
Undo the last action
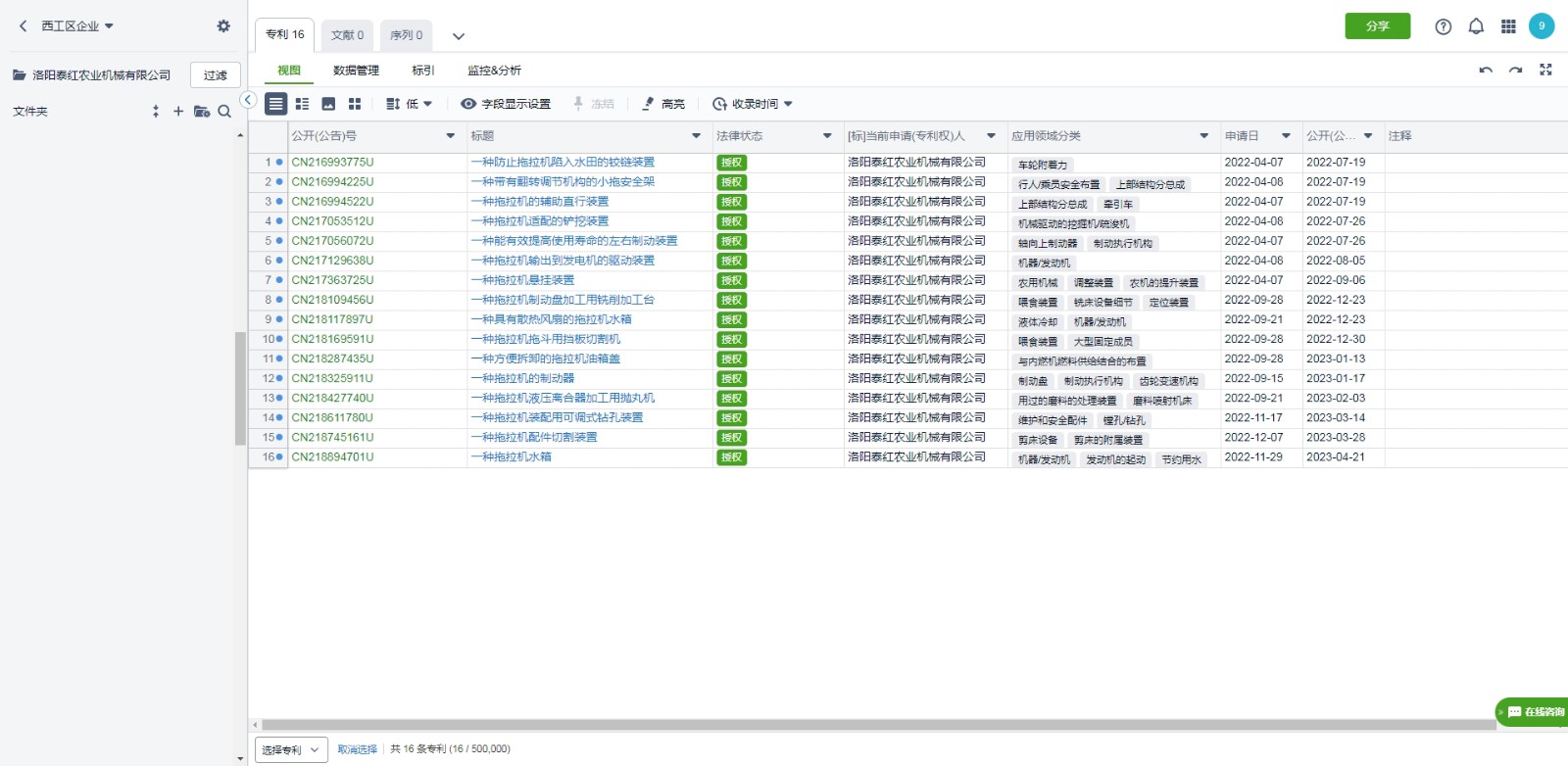click(1486, 71)
